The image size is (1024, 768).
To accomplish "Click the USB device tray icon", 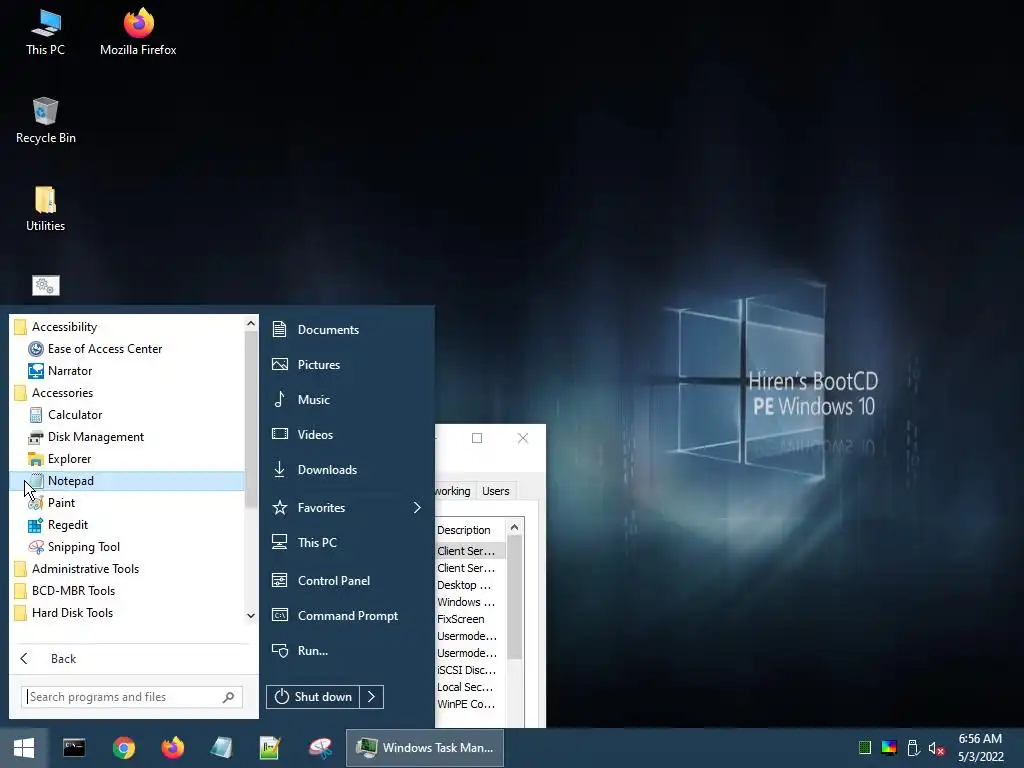I will [913, 748].
